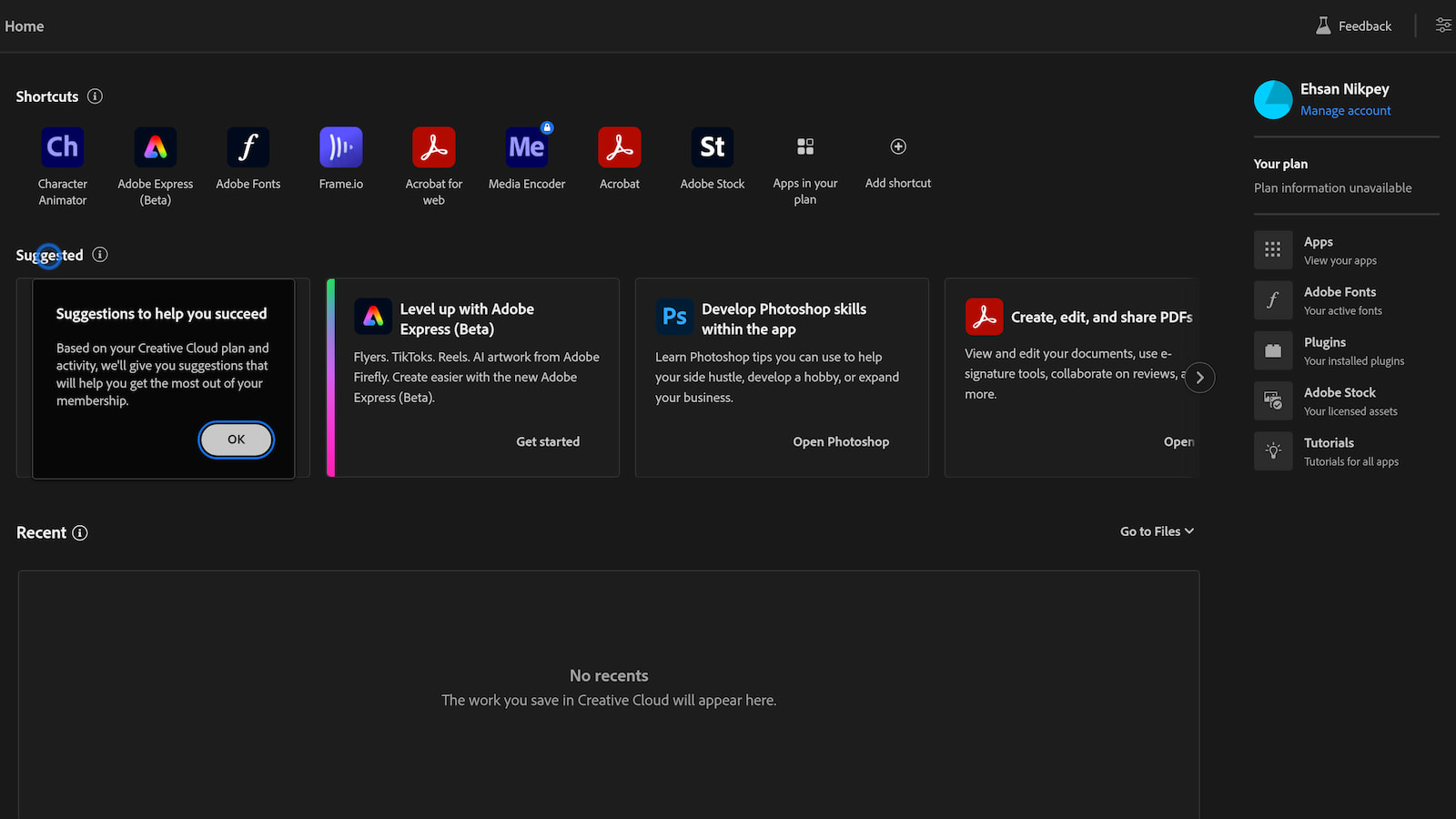The image size is (1456, 819).
Task: Open Apps grid icon in sidebar
Action: click(1273, 249)
